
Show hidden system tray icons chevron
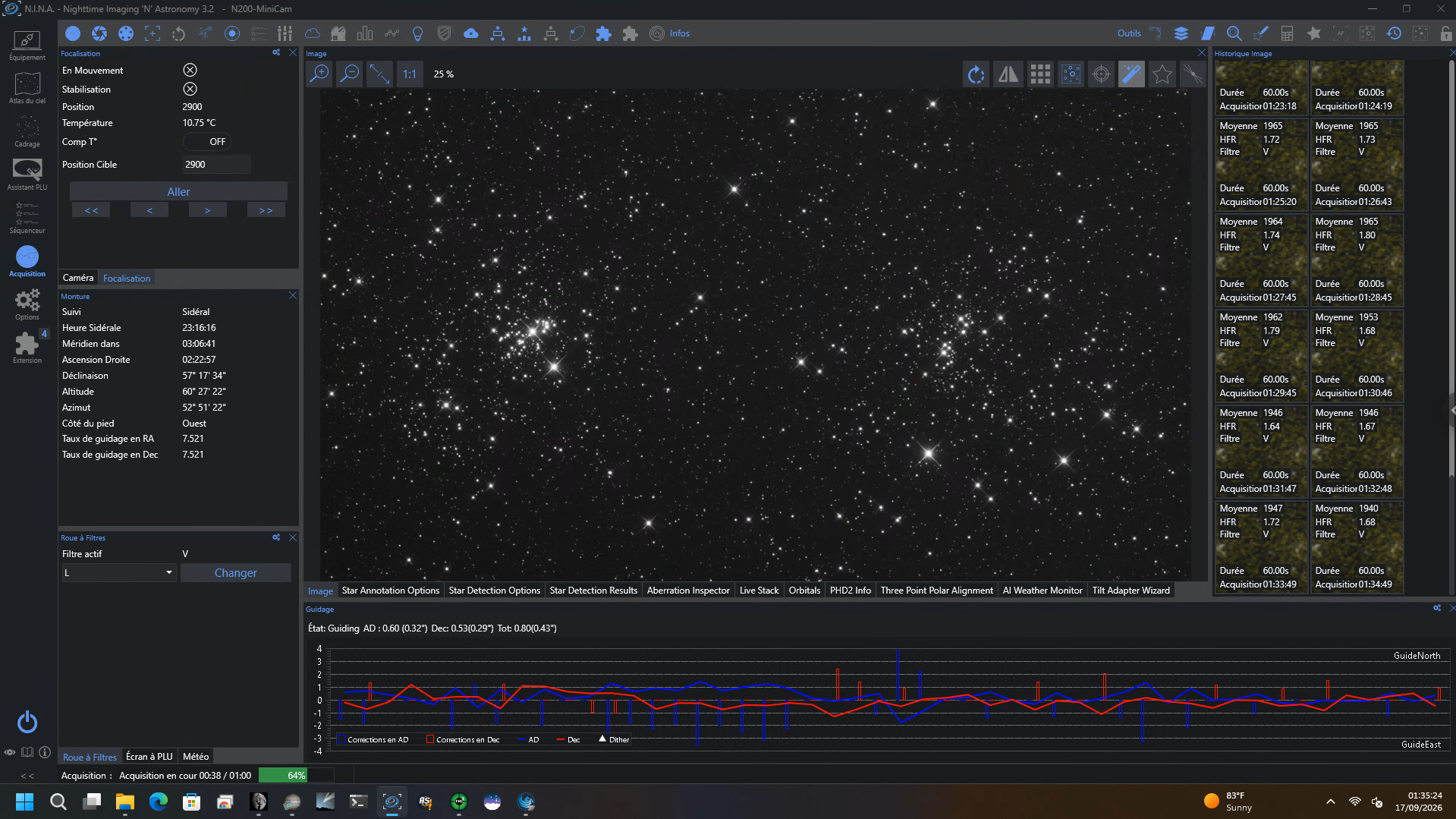(x=1330, y=802)
